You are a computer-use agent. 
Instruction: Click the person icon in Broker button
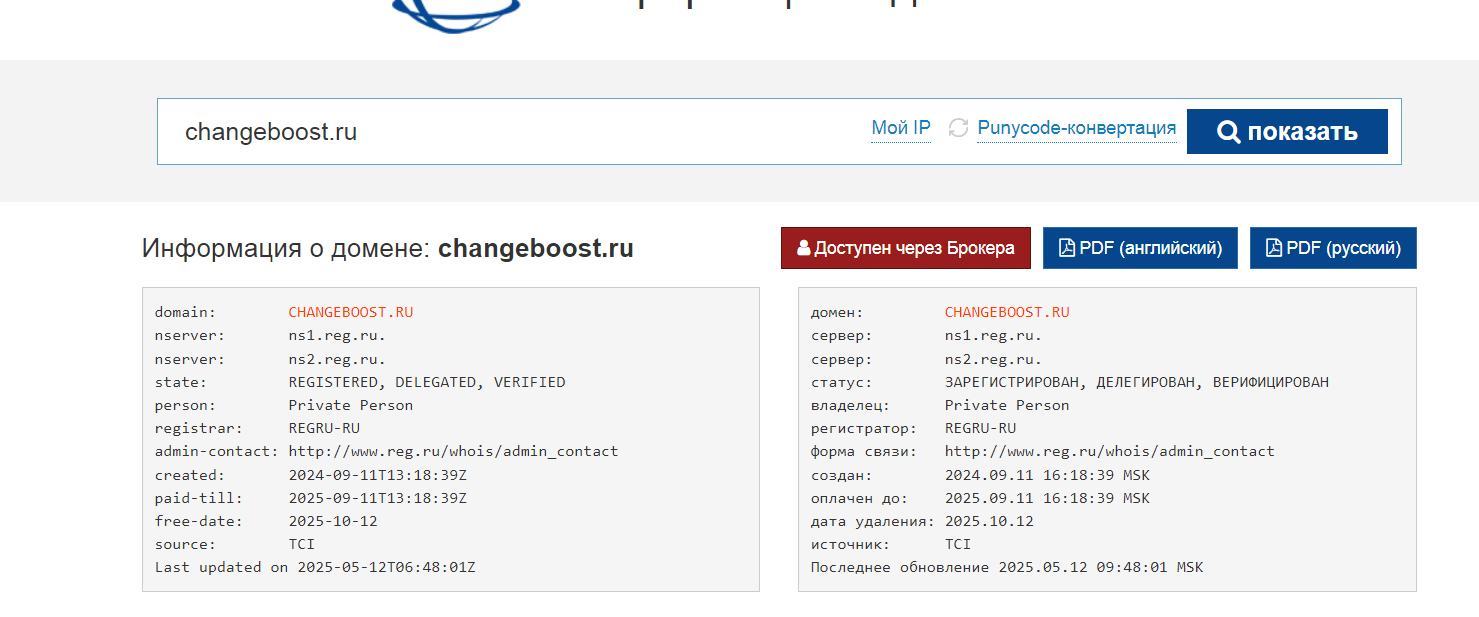pyautogui.click(x=803, y=248)
